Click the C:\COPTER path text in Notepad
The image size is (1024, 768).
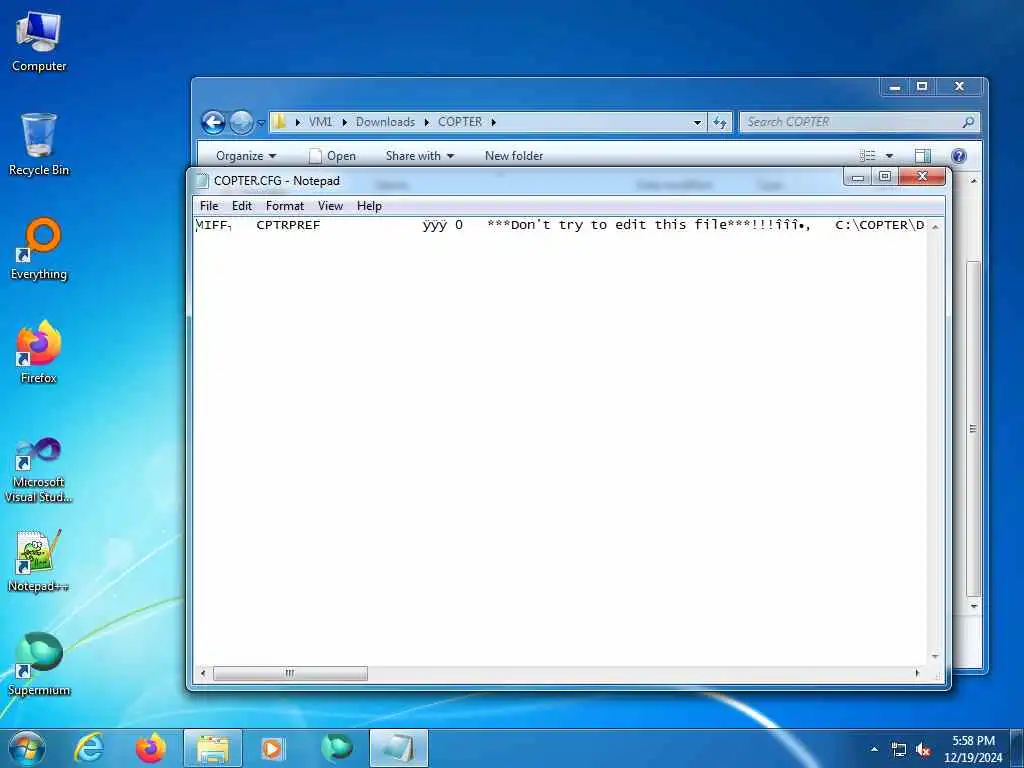tap(880, 225)
